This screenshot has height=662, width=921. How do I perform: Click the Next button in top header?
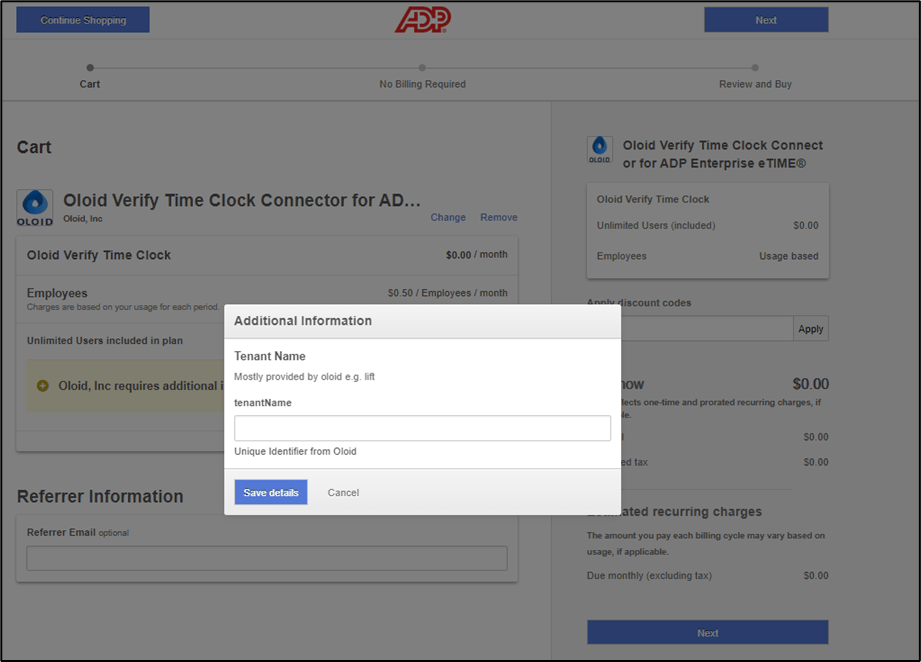(766, 20)
